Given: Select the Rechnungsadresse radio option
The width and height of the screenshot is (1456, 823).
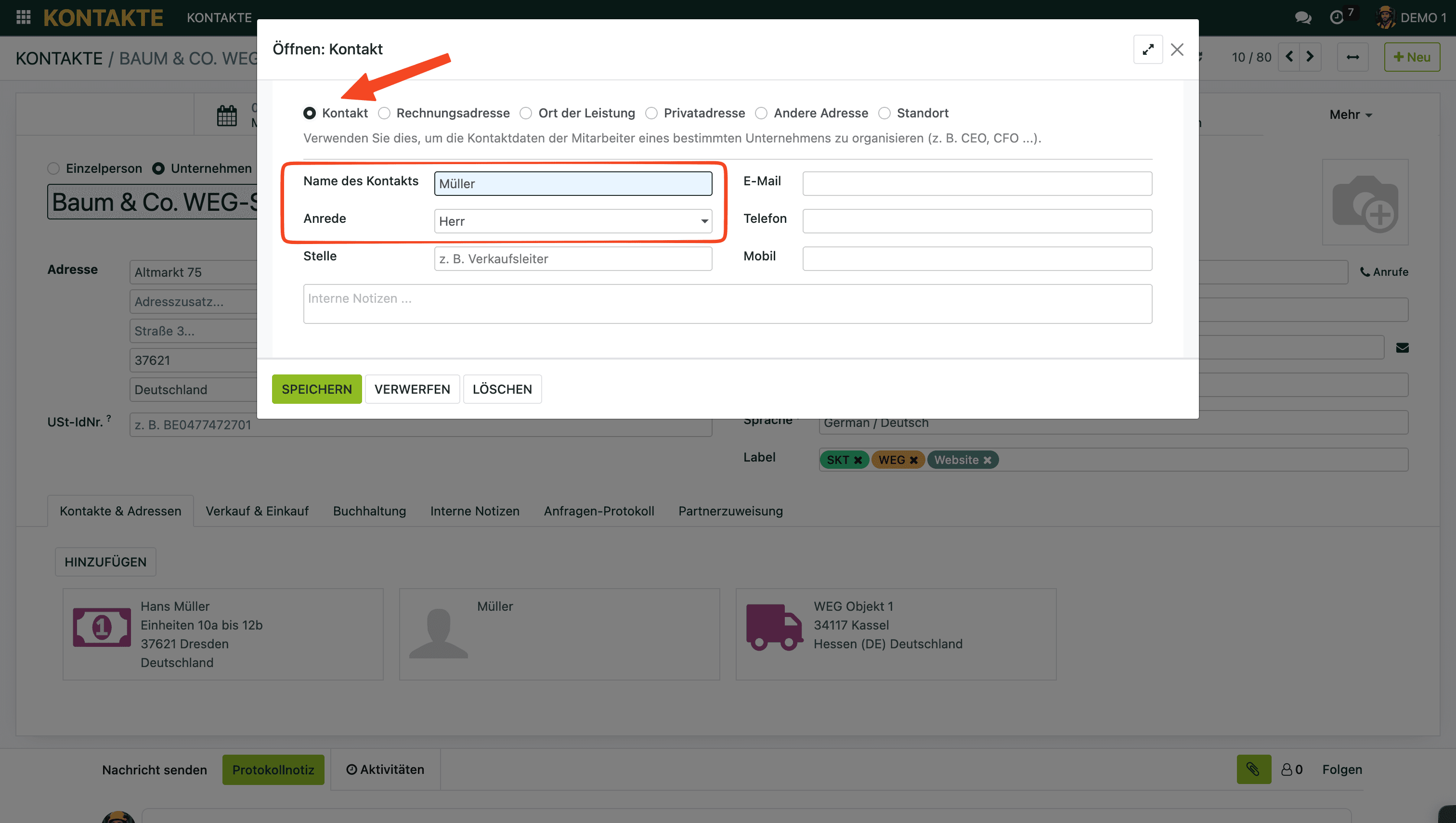Looking at the screenshot, I should coord(385,113).
